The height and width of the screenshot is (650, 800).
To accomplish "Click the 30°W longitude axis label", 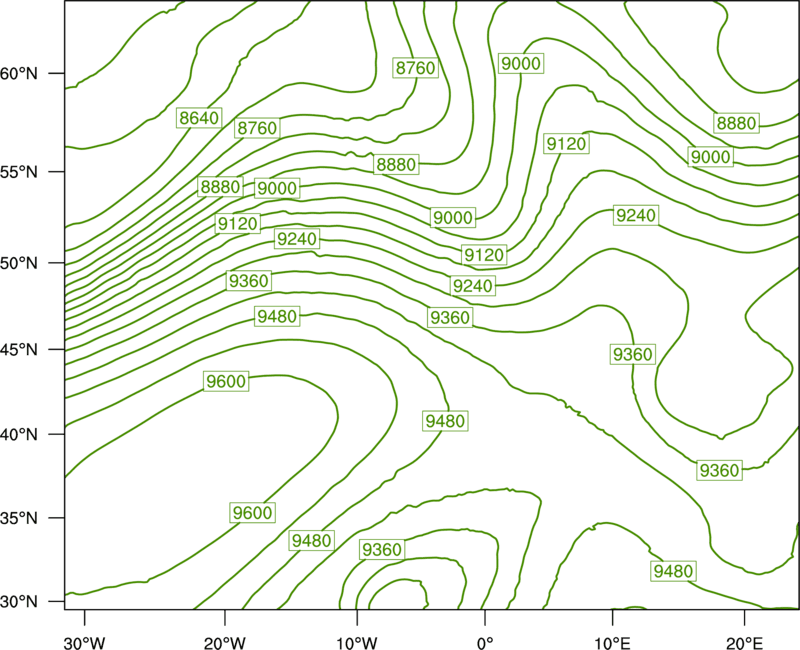I will tap(85, 642).
